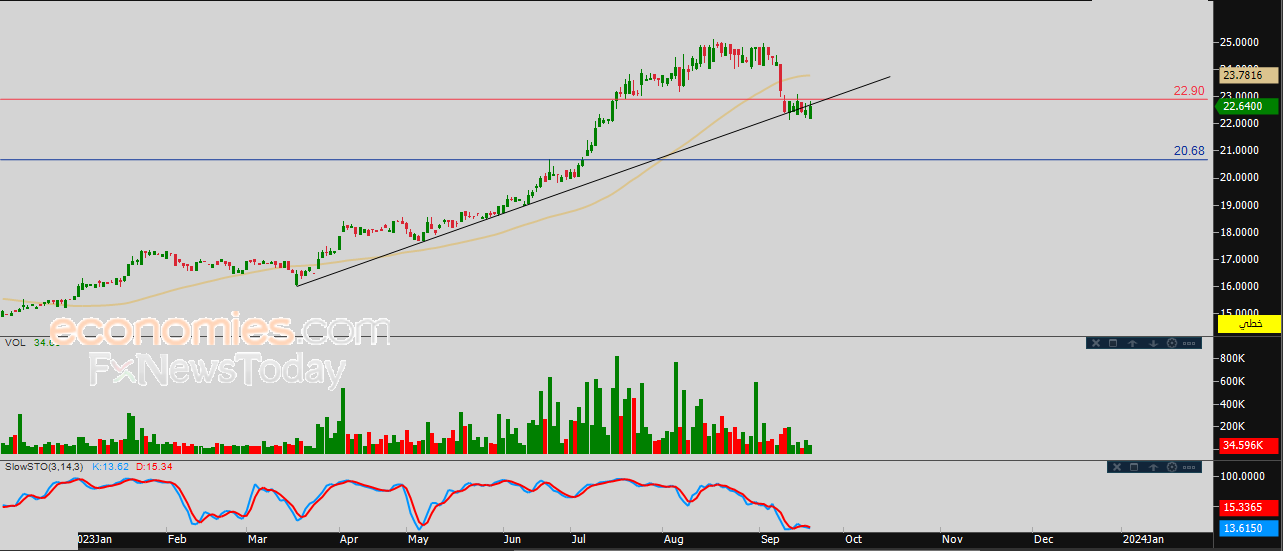The width and height of the screenshot is (1283, 551).
Task: Click the 400K volume axis label
Action: pyautogui.click(x=1234, y=404)
